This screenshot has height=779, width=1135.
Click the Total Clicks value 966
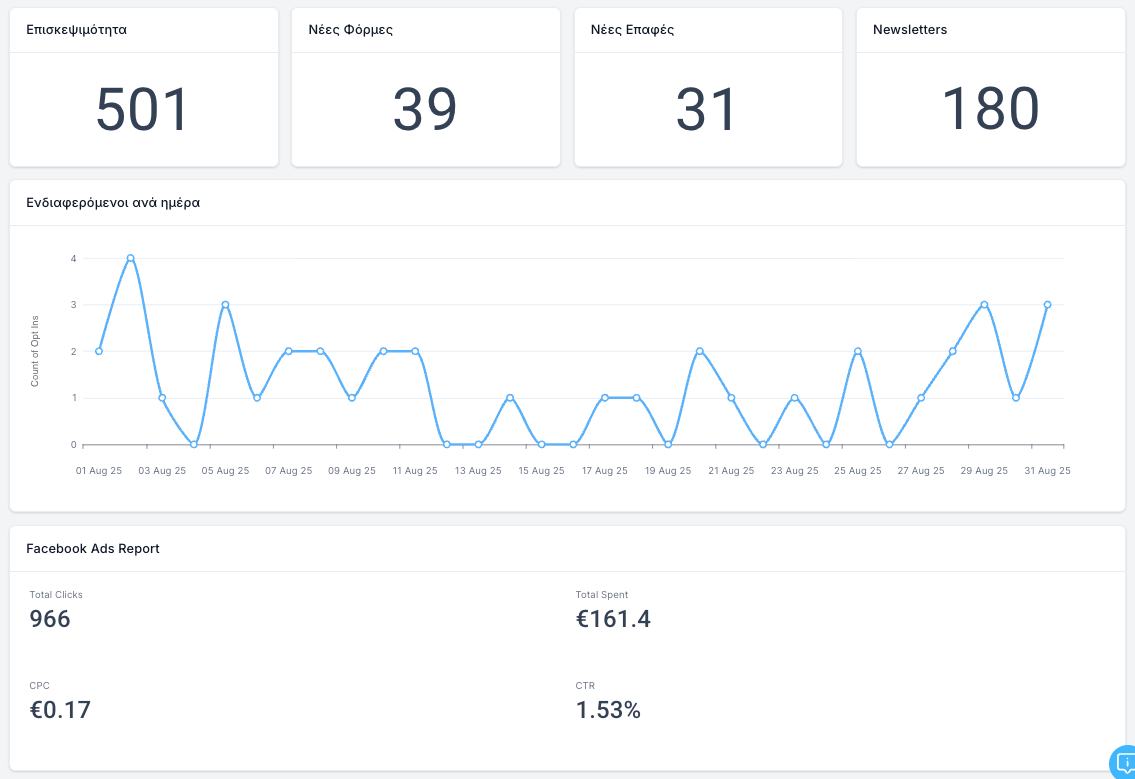point(50,619)
